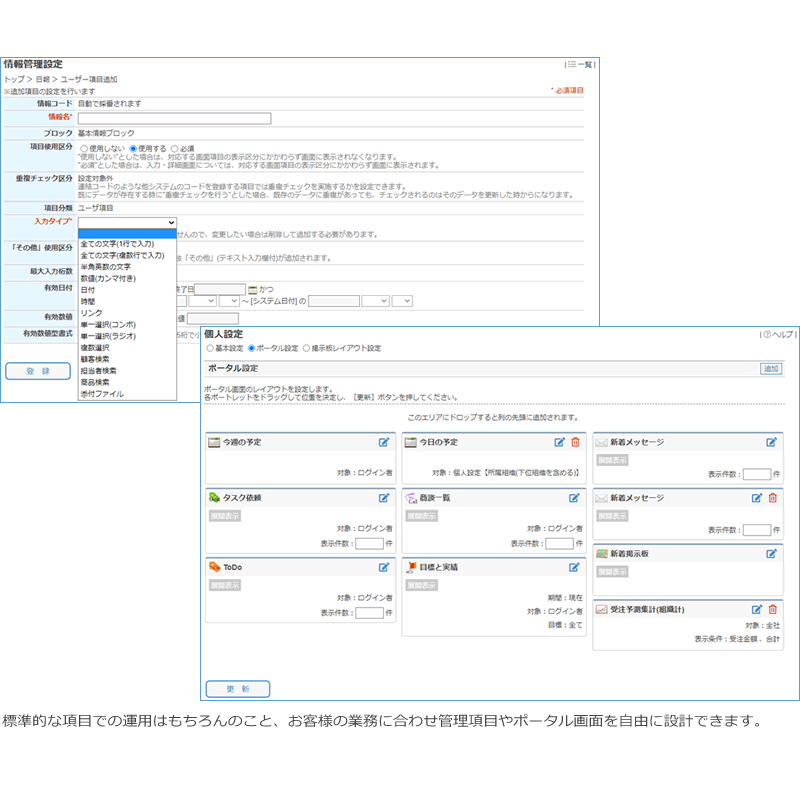This screenshot has height=800, width=800.
Task: Choose 添付ファイル in the input type list
Action: [x=102, y=394]
